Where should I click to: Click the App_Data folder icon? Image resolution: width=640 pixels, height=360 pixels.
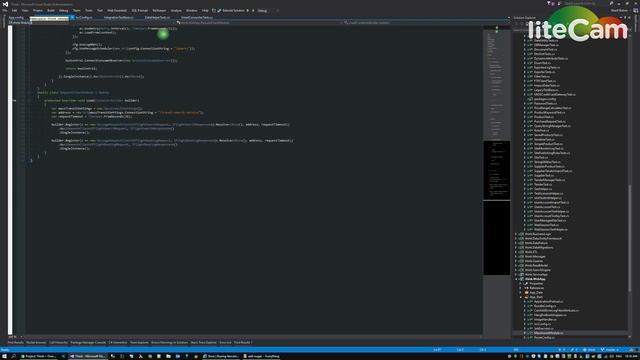tap(527, 293)
